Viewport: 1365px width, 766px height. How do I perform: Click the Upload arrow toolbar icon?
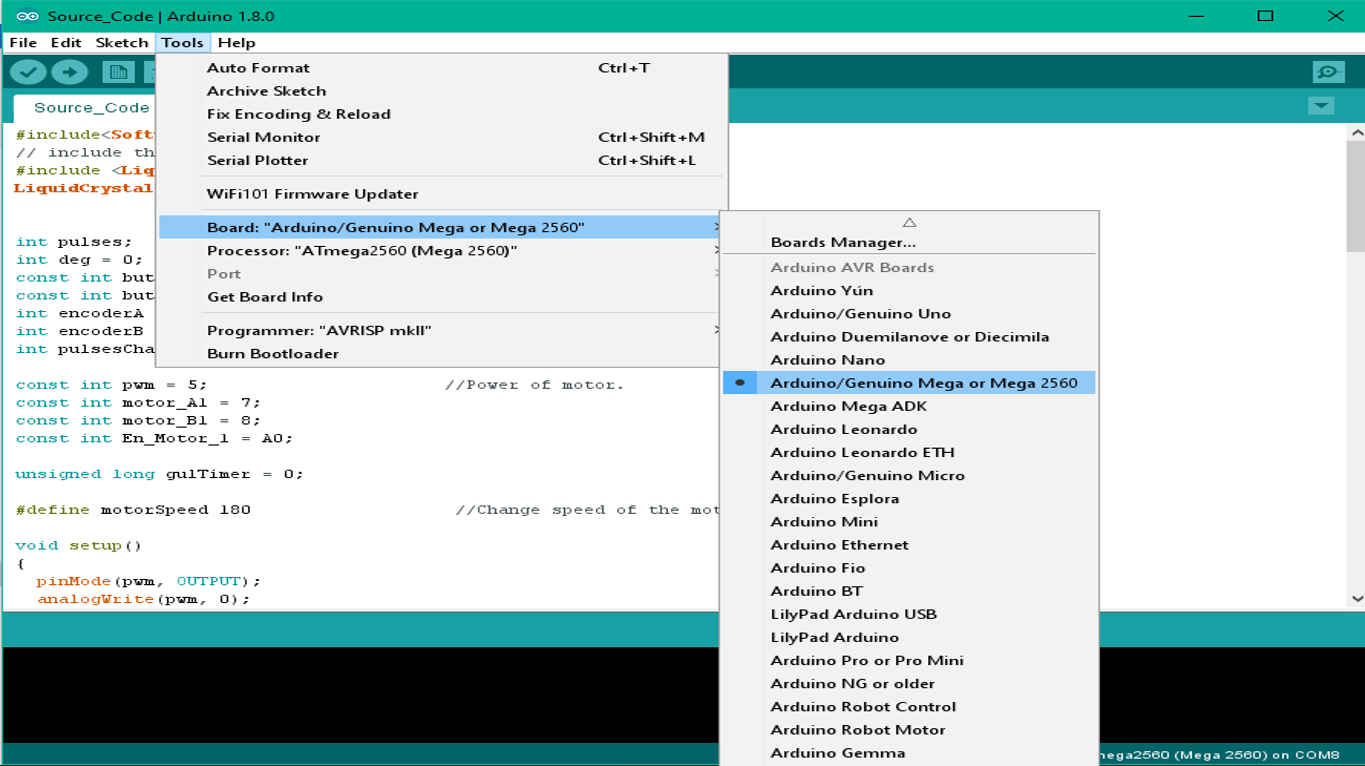coord(69,72)
